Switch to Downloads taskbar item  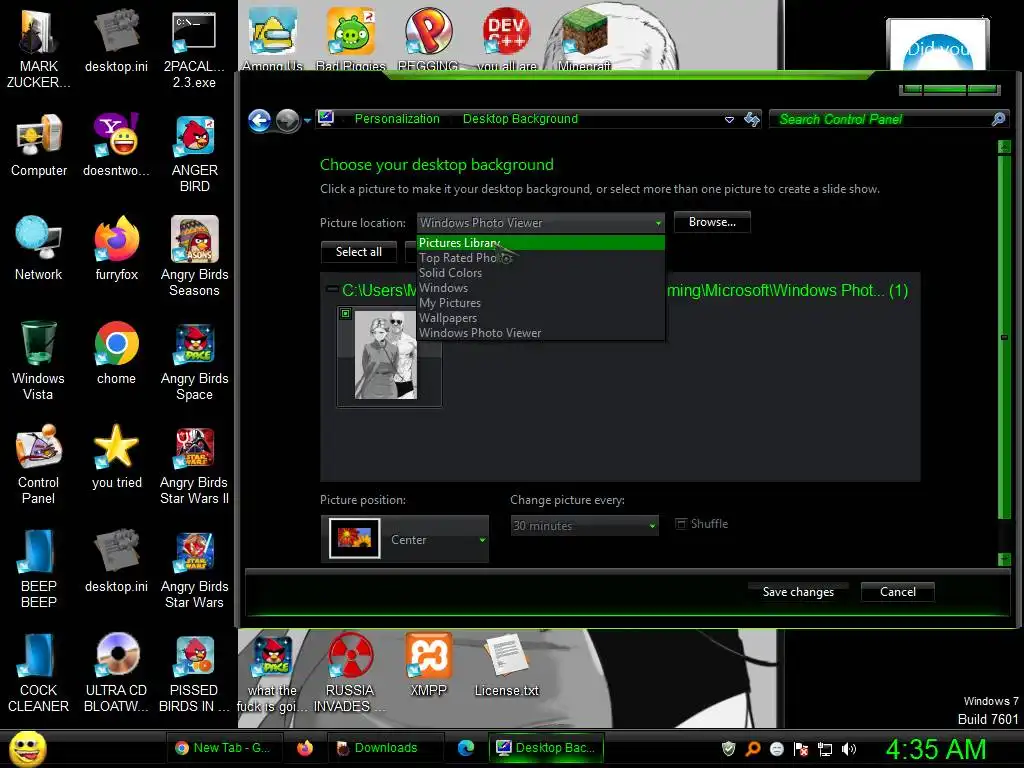pos(385,748)
